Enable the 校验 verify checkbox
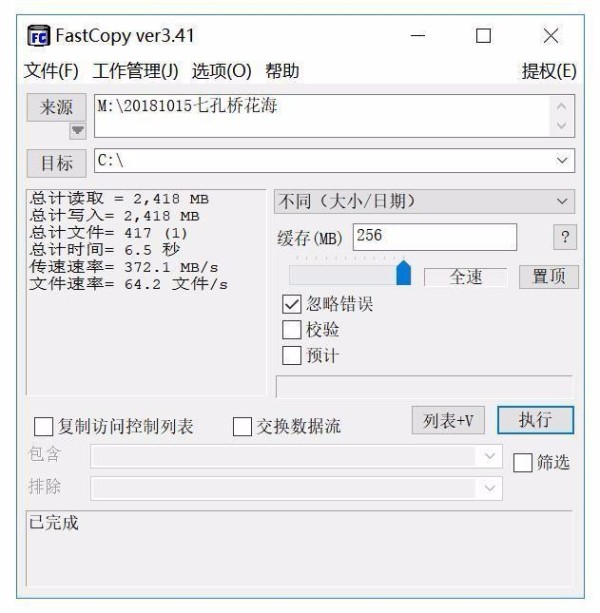Screen dimensions: 600x613 [x=292, y=330]
